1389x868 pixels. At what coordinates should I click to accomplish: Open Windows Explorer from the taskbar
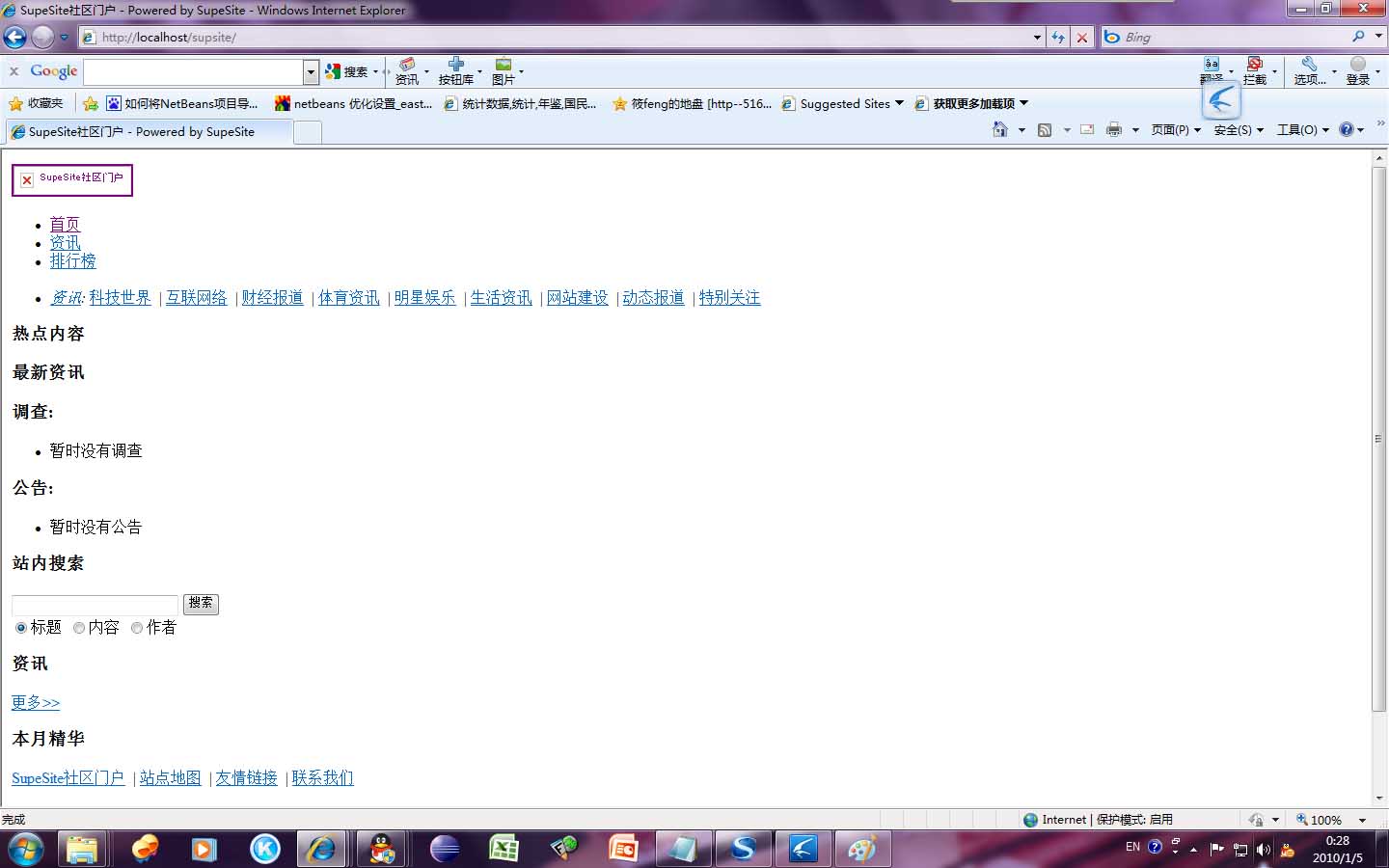click(x=82, y=849)
